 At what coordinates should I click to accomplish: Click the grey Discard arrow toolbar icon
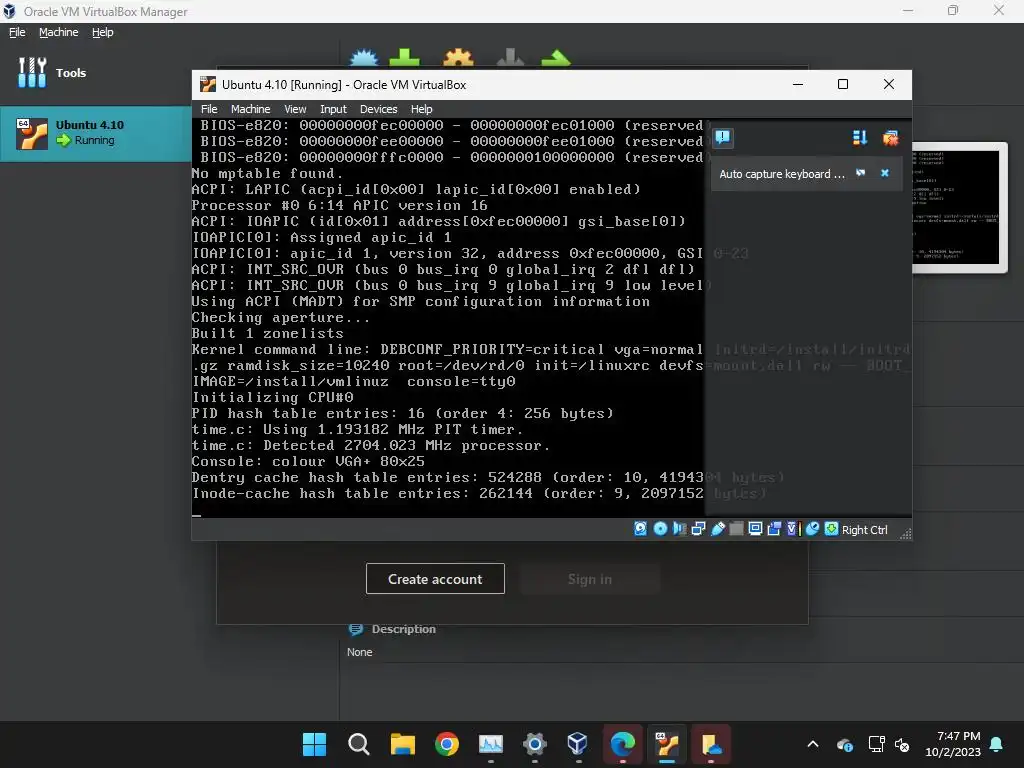511,58
